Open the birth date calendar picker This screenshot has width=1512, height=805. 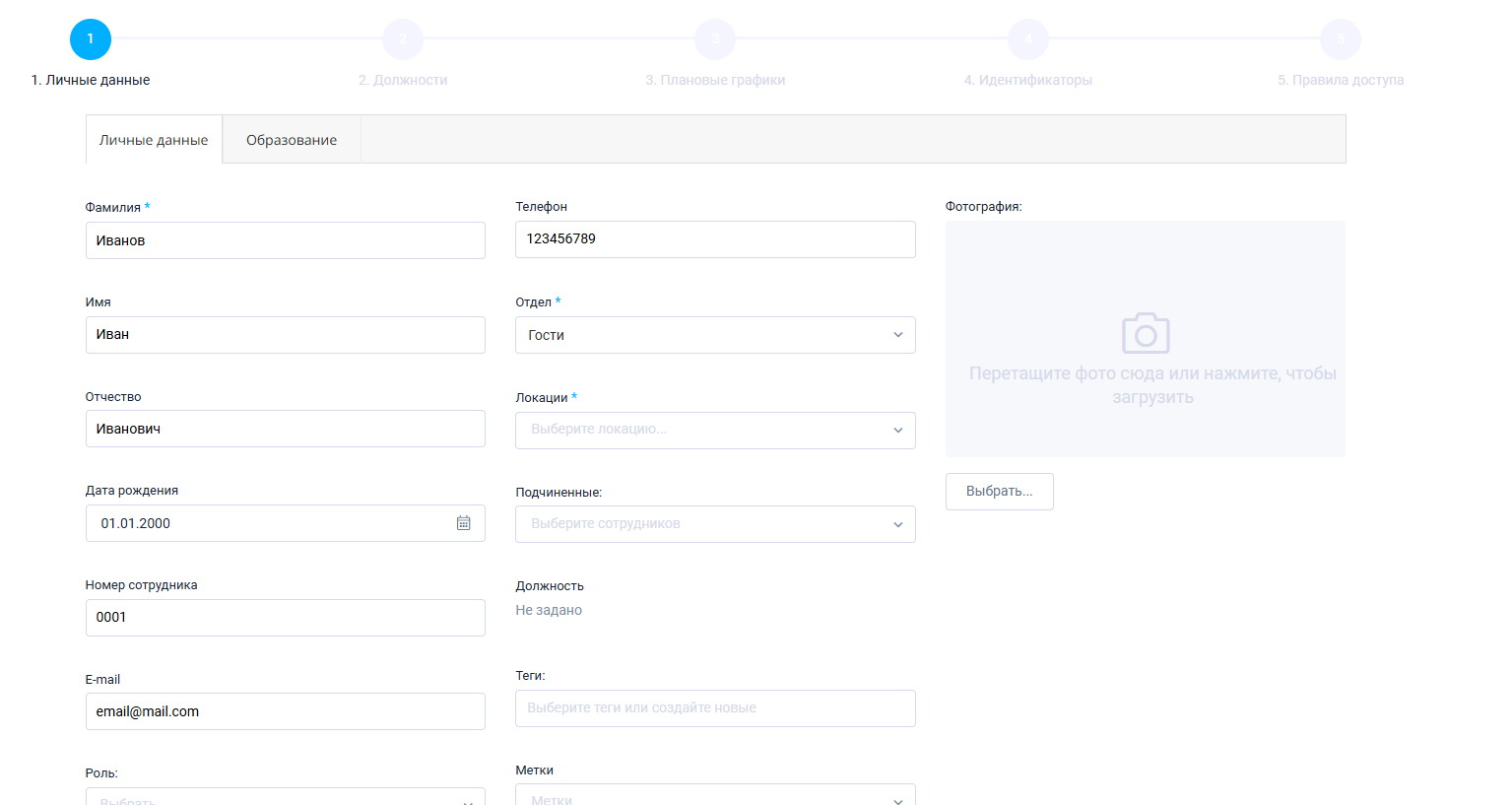pos(463,523)
